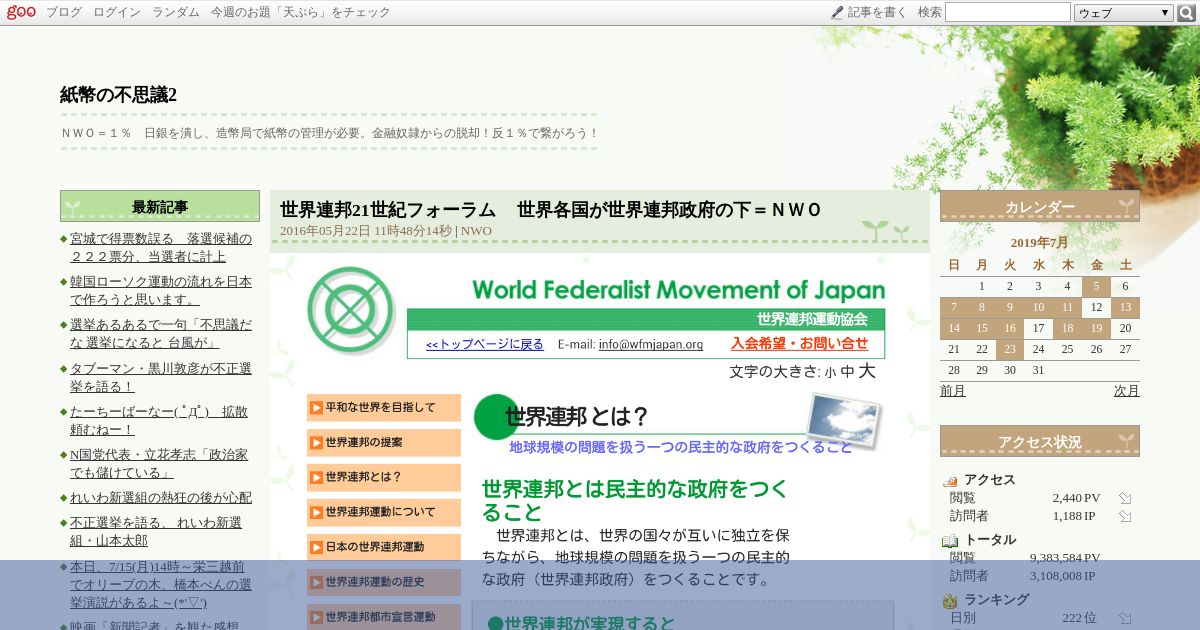Viewport: 1200px width, 630px height.
Task: Open recent post タブーマン・黒川敦彦
Action: click(160, 377)
